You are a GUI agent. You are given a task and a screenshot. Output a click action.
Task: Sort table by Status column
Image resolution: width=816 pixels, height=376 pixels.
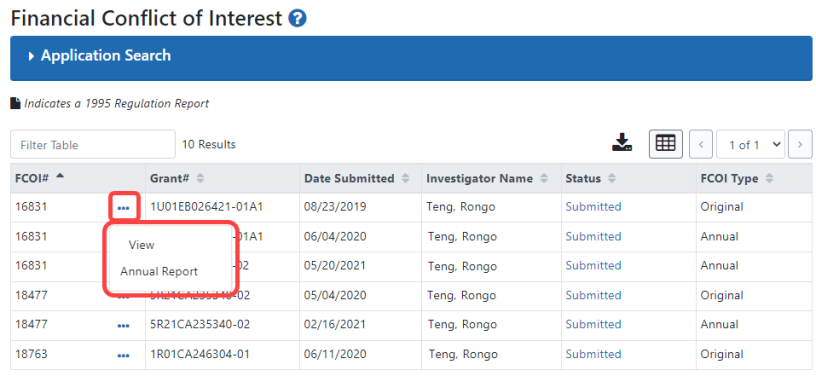tap(591, 178)
